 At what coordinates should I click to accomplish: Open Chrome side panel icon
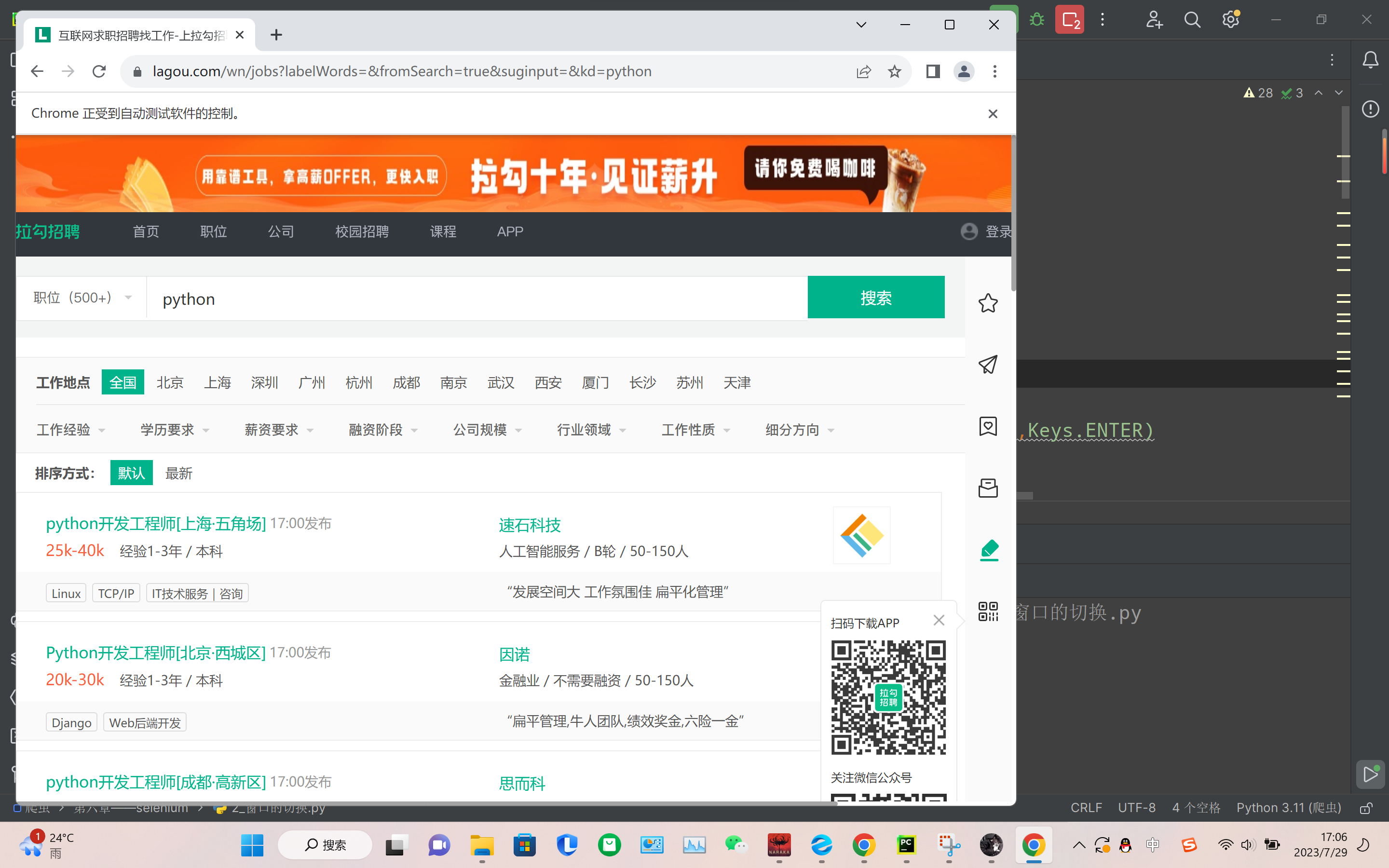pyautogui.click(x=933, y=71)
